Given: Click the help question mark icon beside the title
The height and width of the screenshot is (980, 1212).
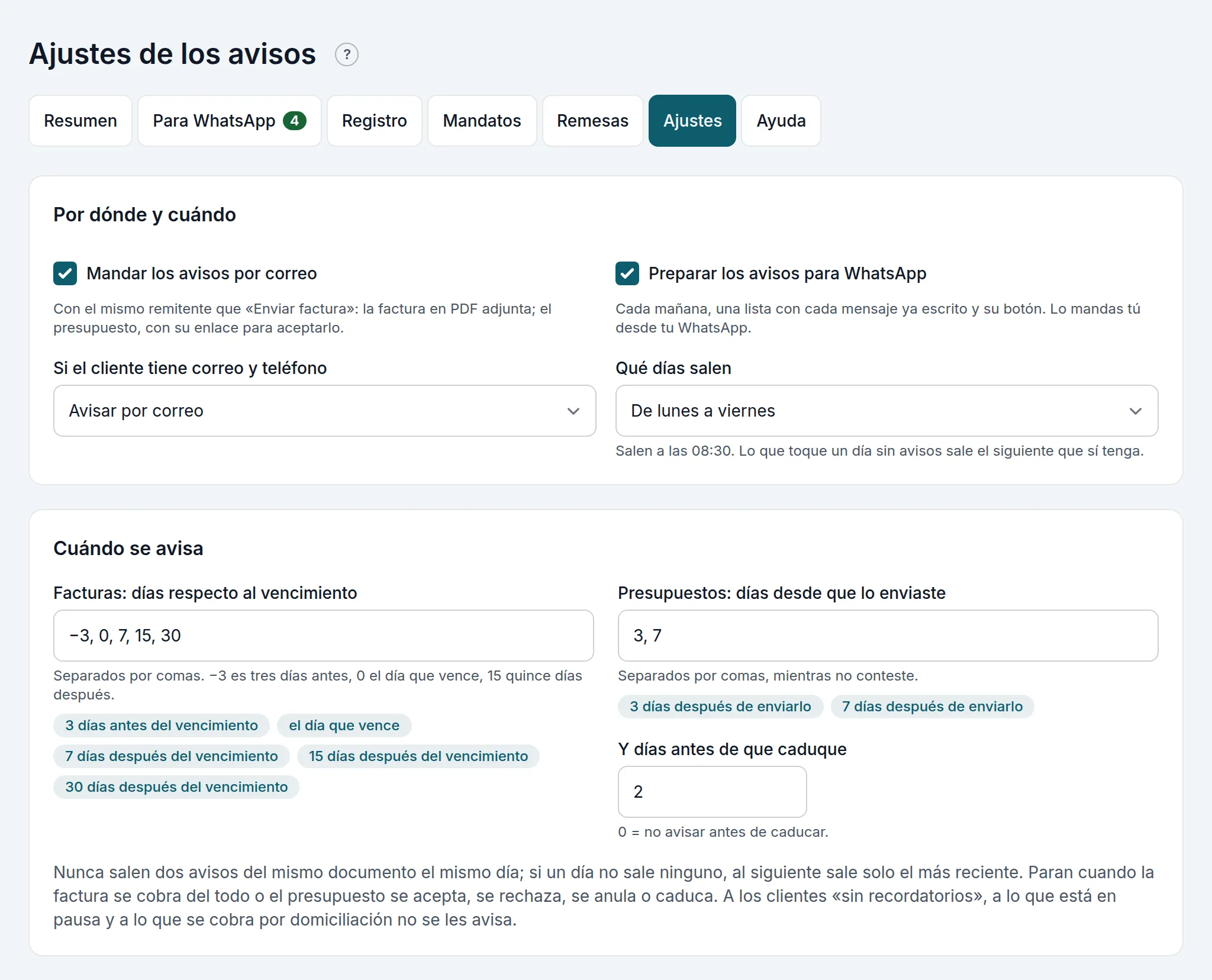Looking at the screenshot, I should (x=347, y=54).
